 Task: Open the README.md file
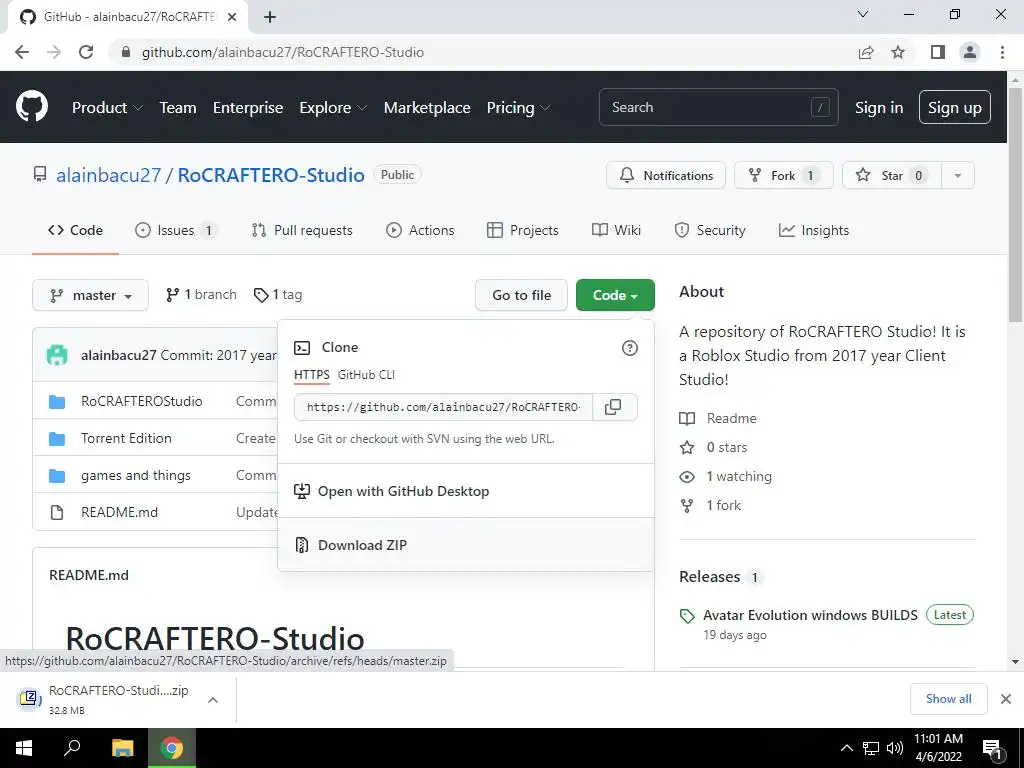120,512
